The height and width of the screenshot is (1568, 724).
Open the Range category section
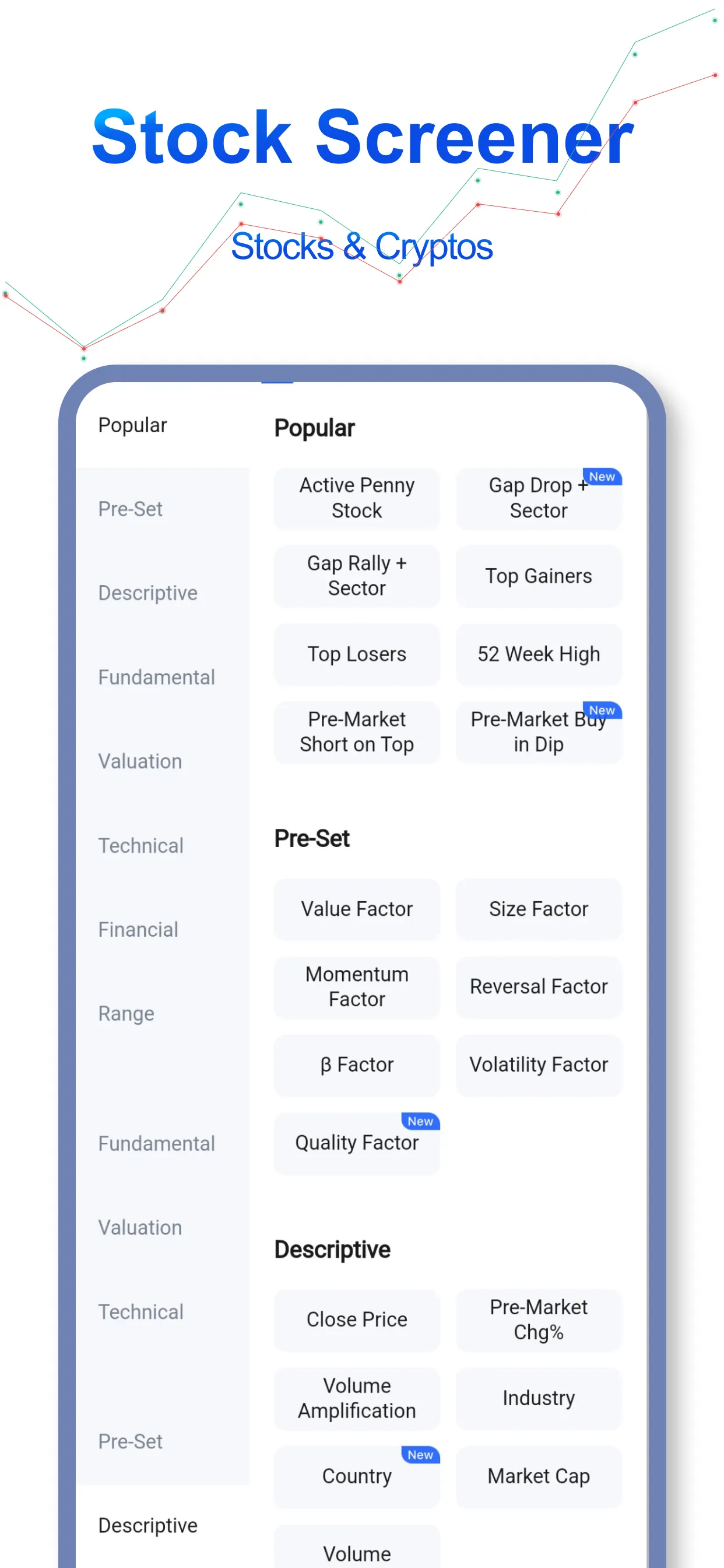(126, 1013)
